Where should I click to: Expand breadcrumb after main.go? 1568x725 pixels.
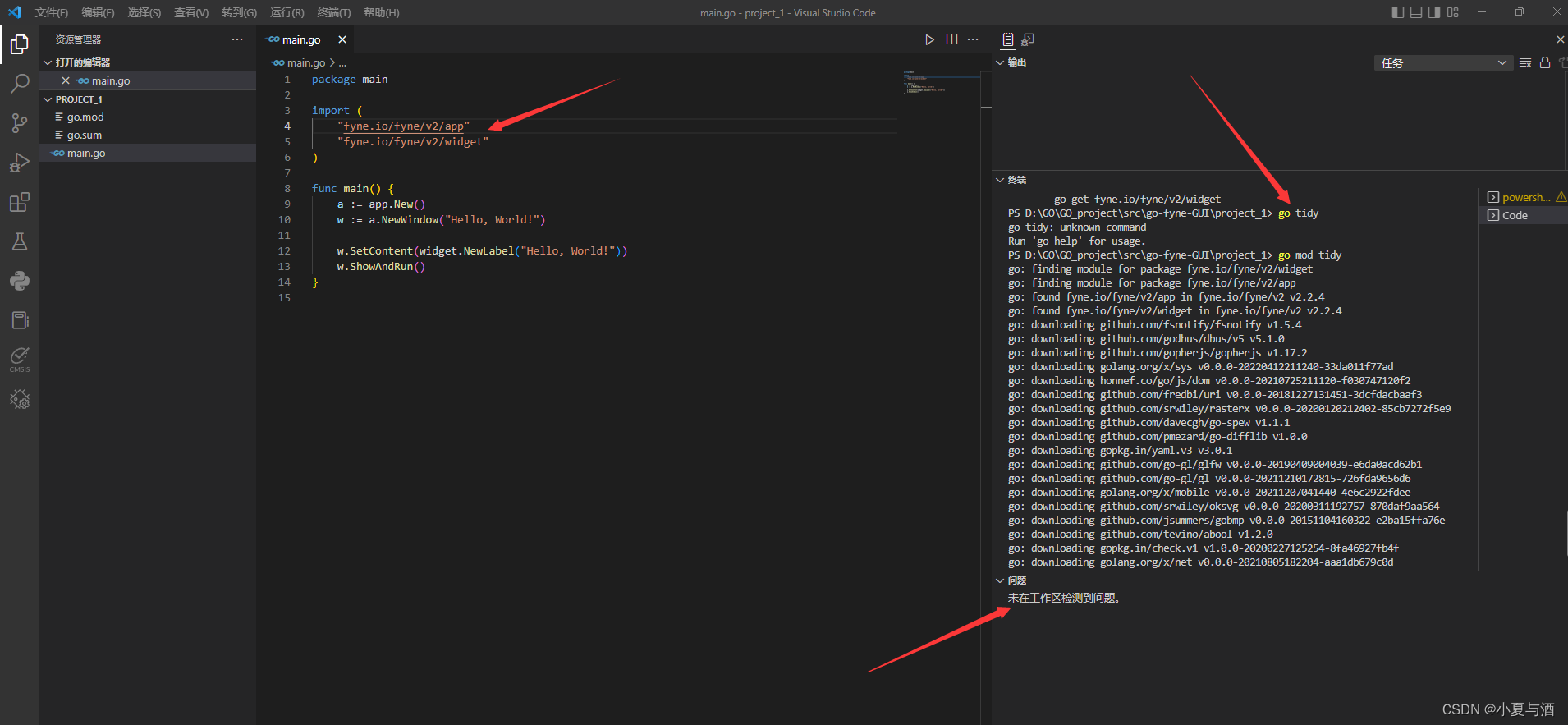pyautogui.click(x=342, y=63)
